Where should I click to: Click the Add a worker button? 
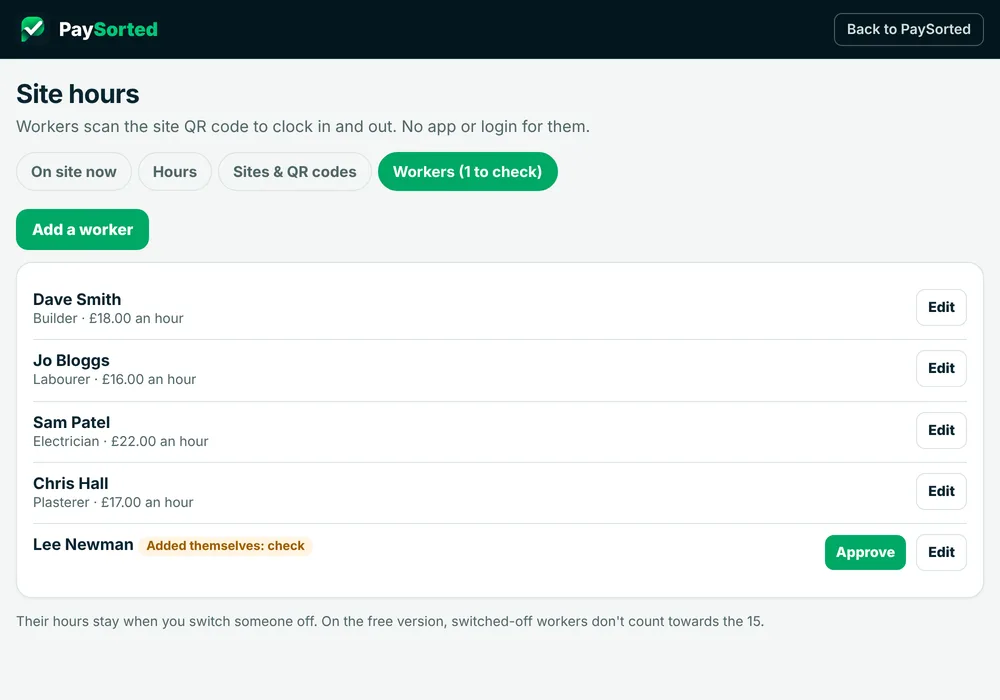point(82,230)
